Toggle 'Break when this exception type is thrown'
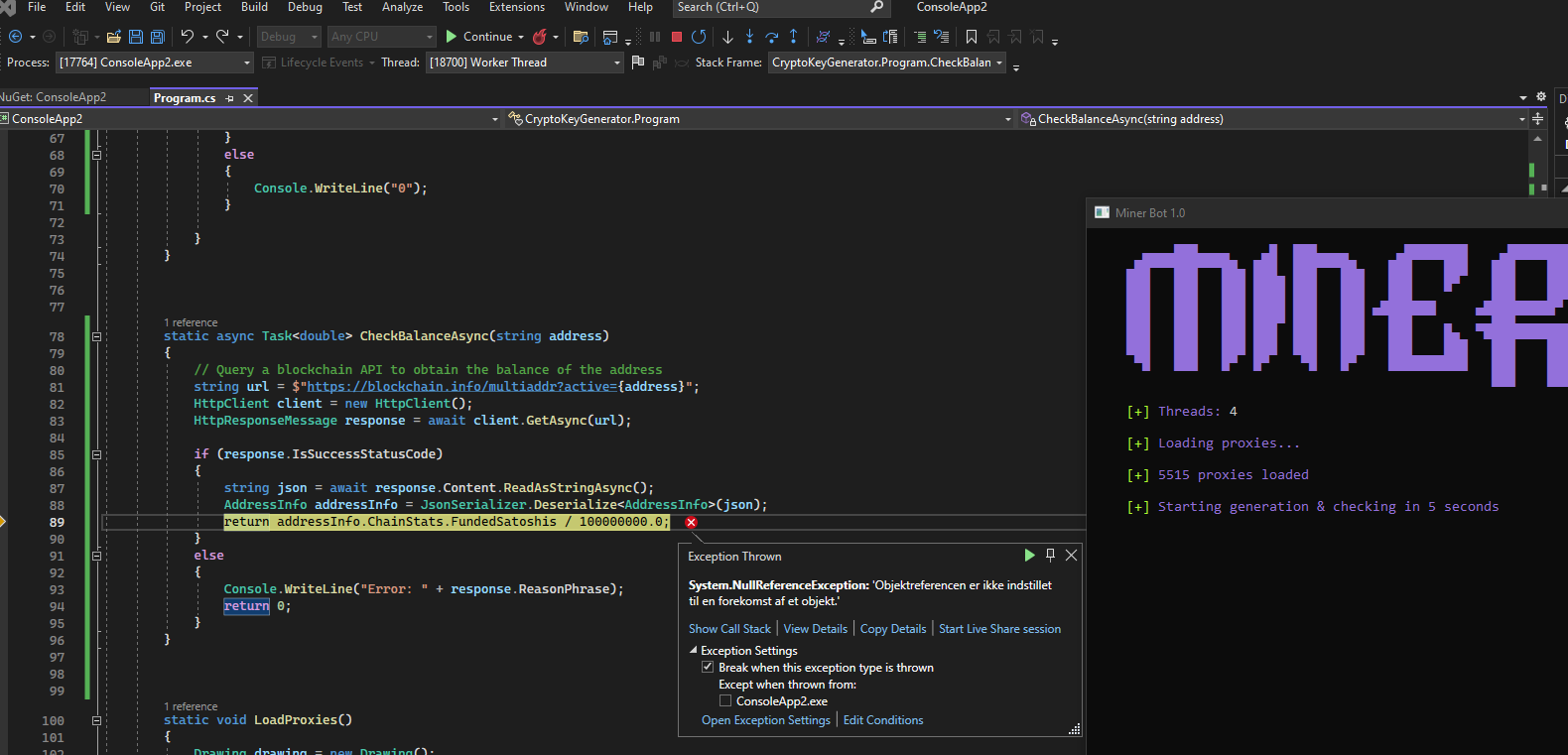 click(x=708, y=668)
